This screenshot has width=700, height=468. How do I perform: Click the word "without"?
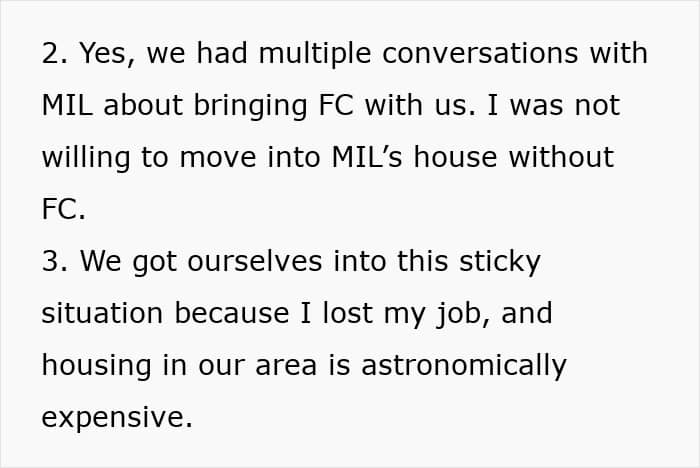tap(556, 158)
